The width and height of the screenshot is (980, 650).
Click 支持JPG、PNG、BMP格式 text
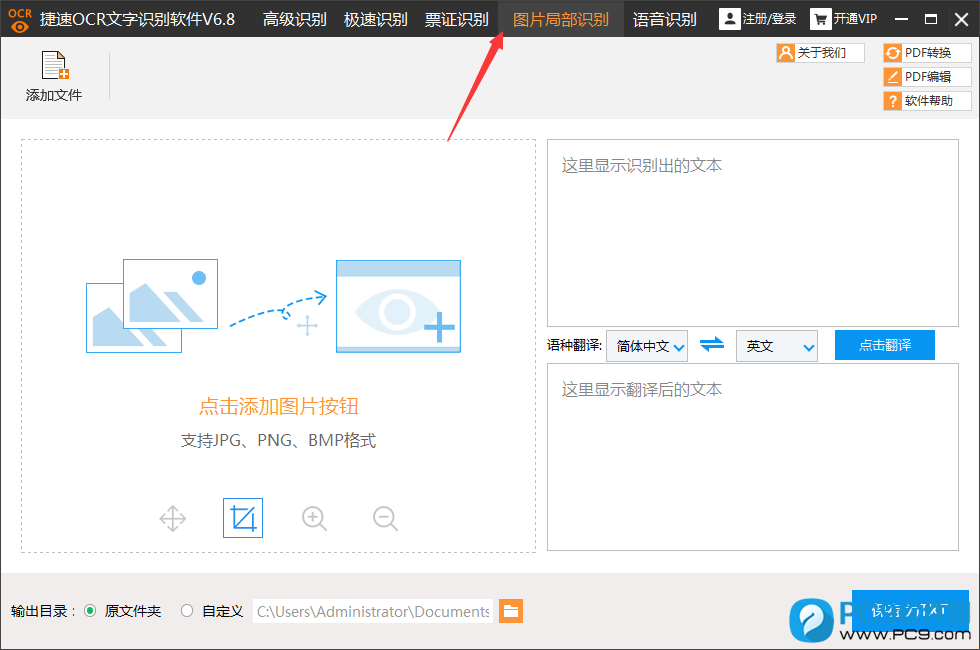click(x=278, y=440)
